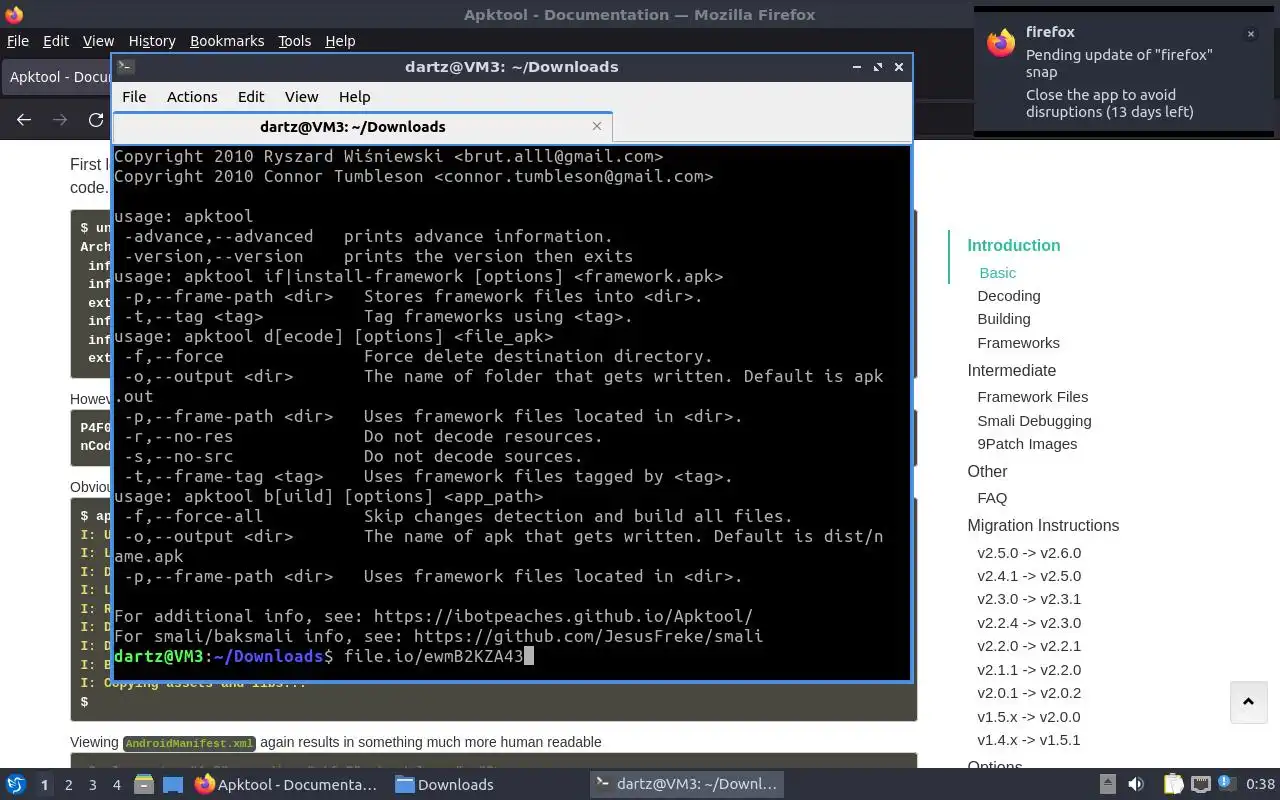Screen dimensions: 1280x800
Task: Open v2.1.1 -> v2.2.0 migration link
Action: (1029, 670)
